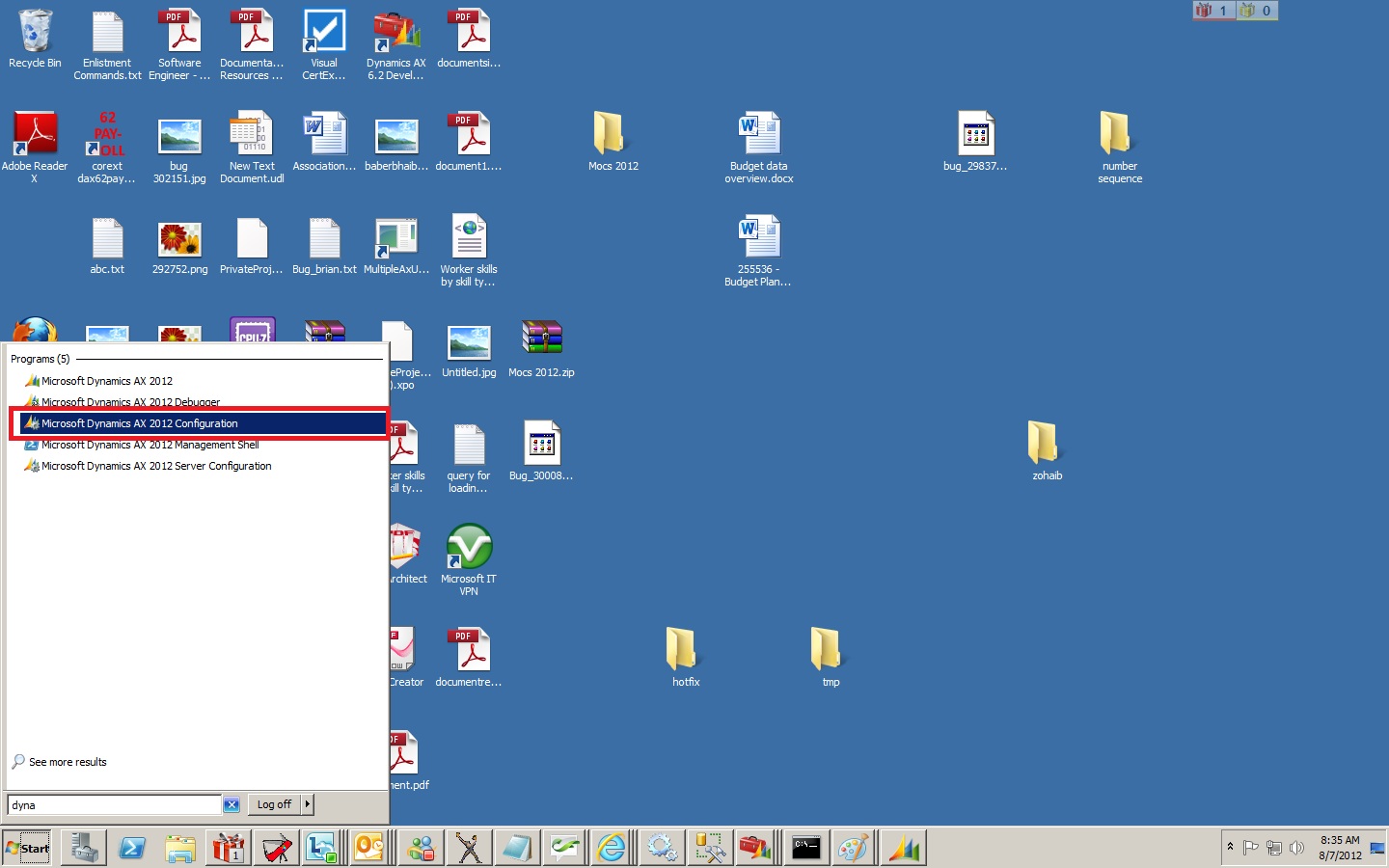Select the Software Engineer PDF icon

click(179, 45)
